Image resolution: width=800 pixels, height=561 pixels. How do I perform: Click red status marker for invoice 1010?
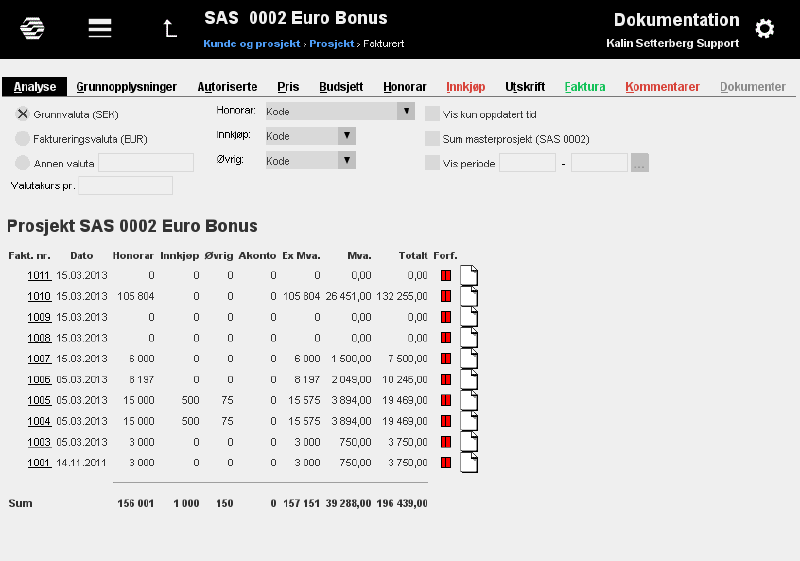click(446, 296)
